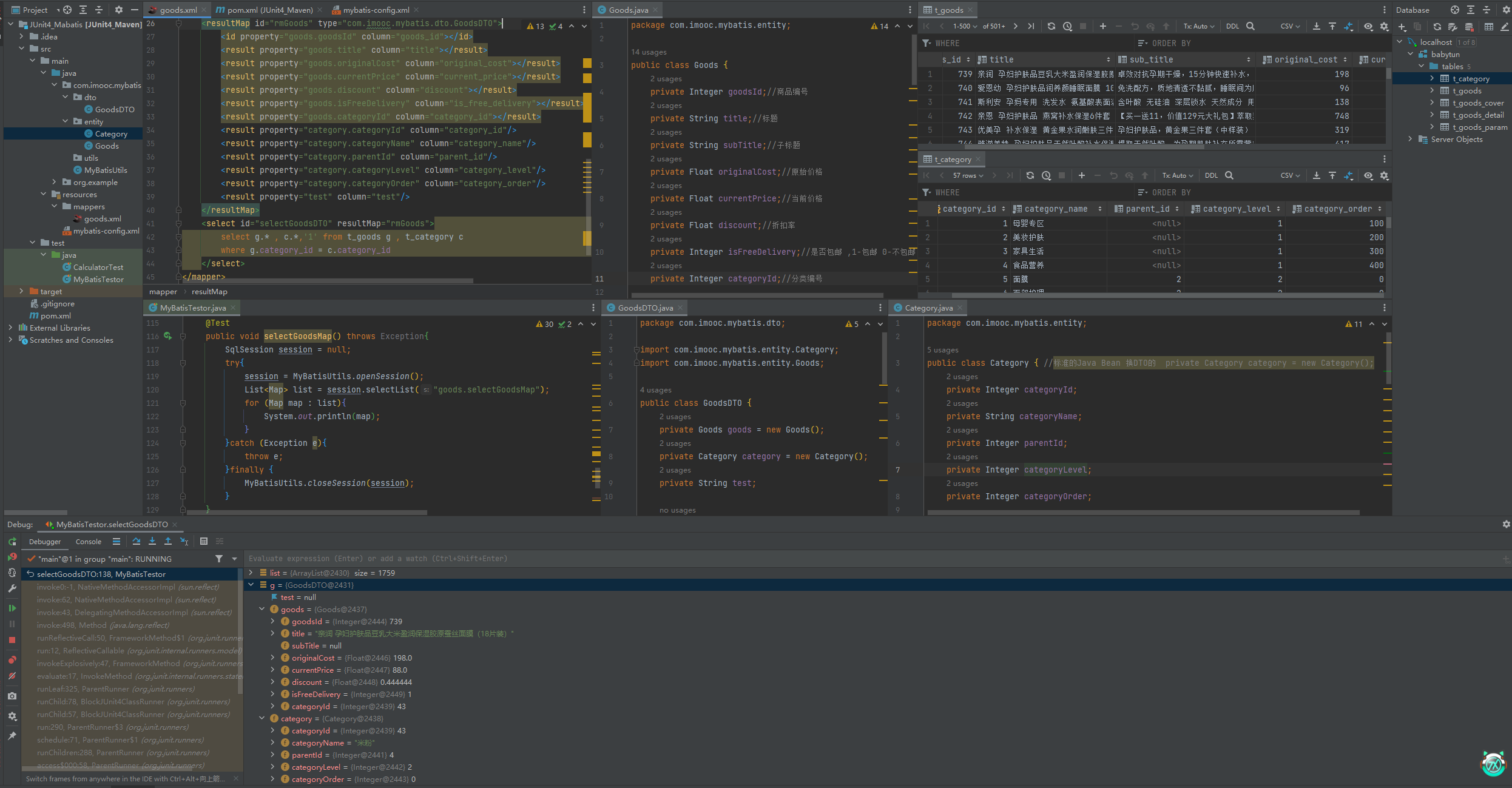Click the DDL button in the t_category toolbar

click(1211, 175)
